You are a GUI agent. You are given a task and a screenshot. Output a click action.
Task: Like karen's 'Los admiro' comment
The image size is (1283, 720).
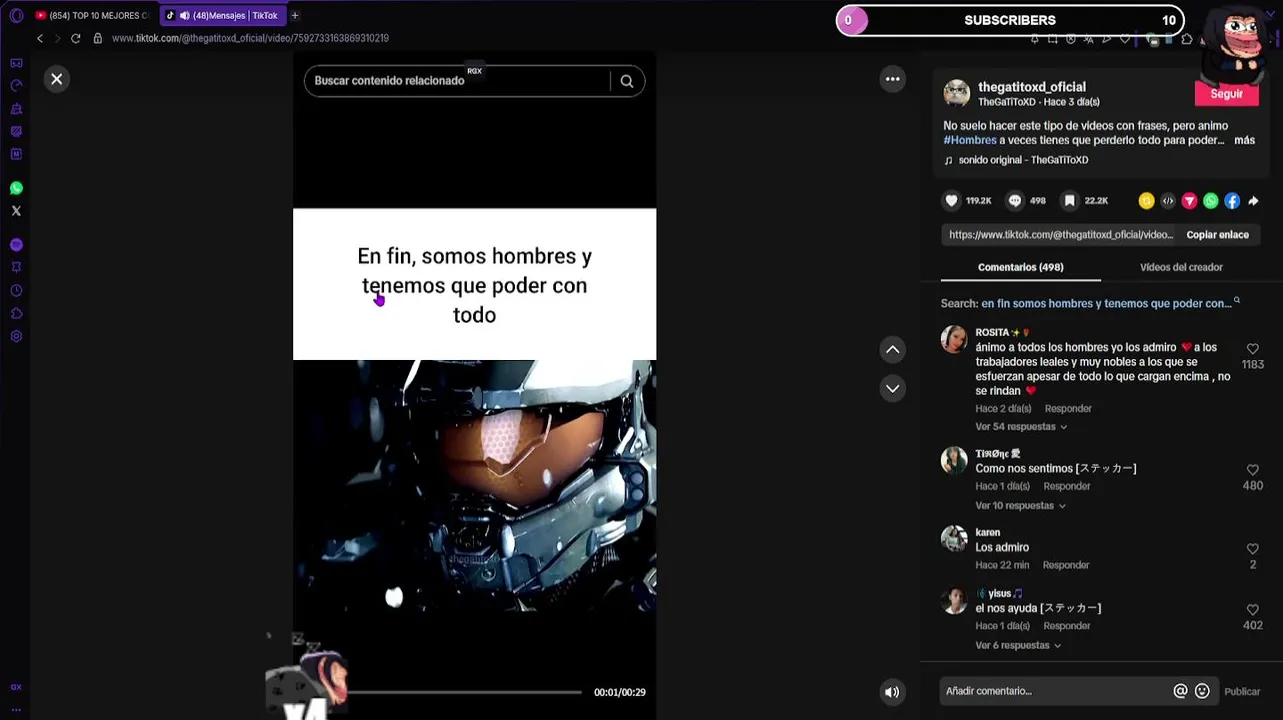pos(1252,549)
